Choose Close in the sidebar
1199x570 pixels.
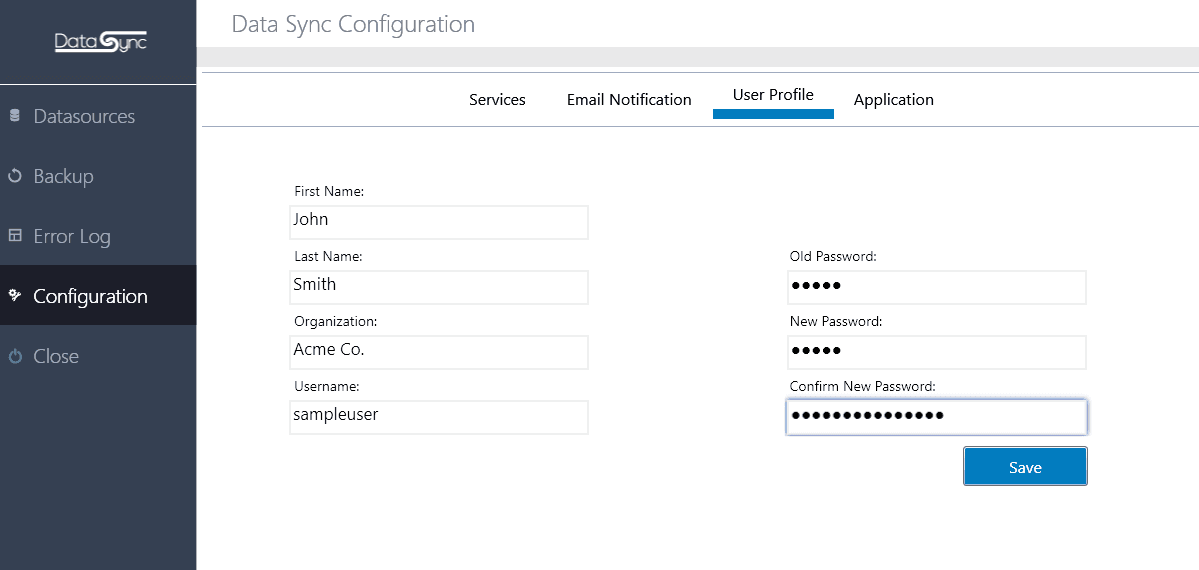[98, 356]
